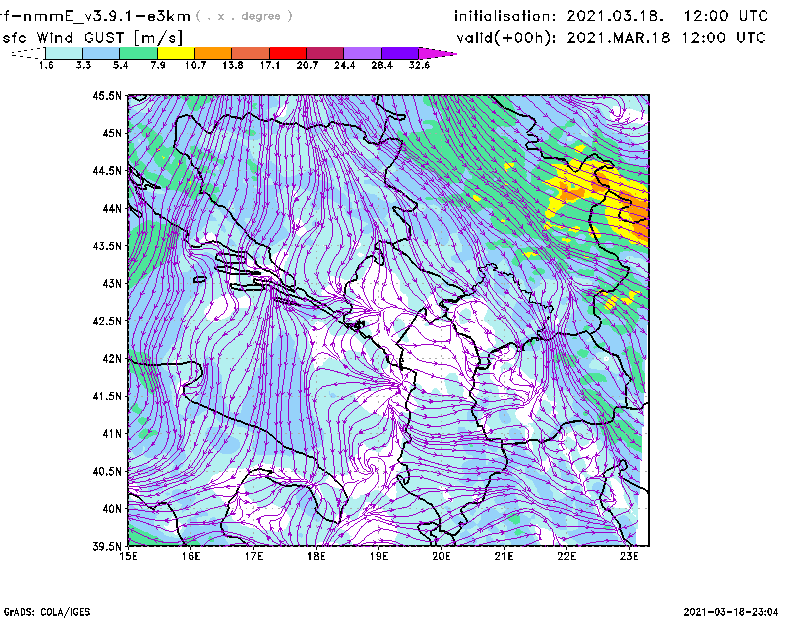
Task: Click the legend value 32.6
Action: [419, 65]
